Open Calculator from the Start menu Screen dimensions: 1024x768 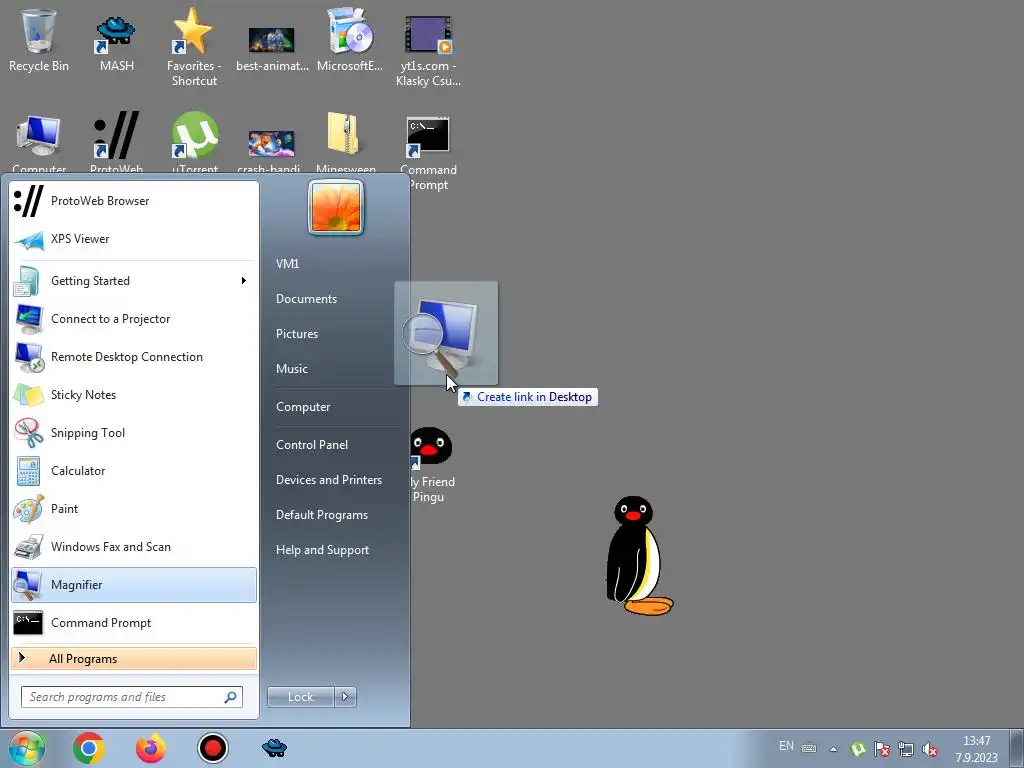tap(134, 471)
